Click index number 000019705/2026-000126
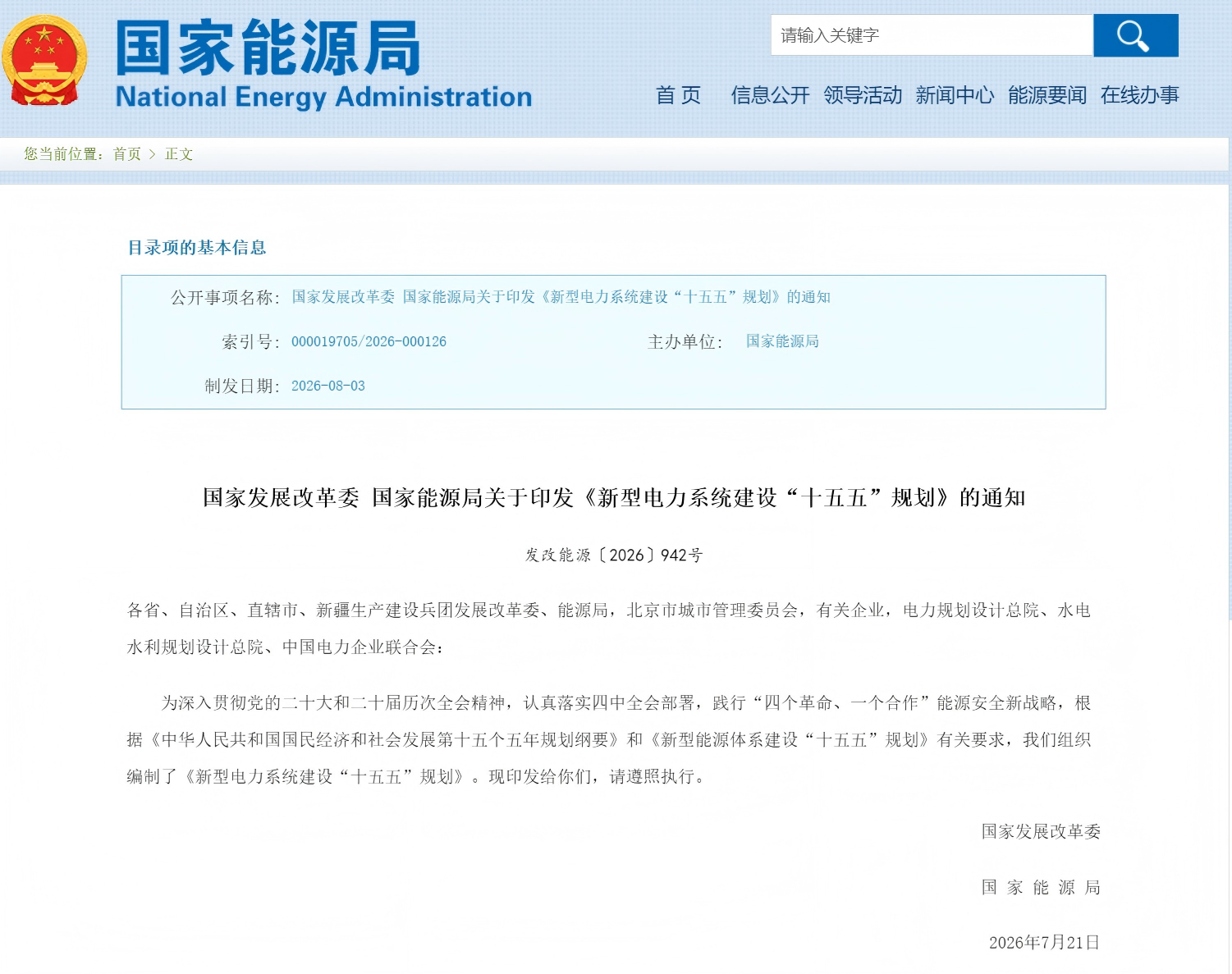Image resolution: width=1232 pixels, height=974 pixels. click(x=369, y=341)
